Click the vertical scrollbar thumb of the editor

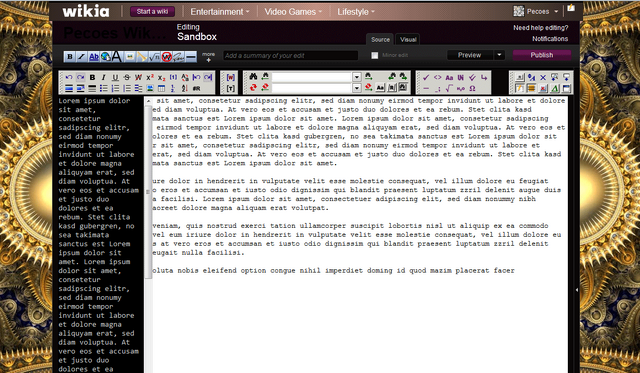point(148,192)
